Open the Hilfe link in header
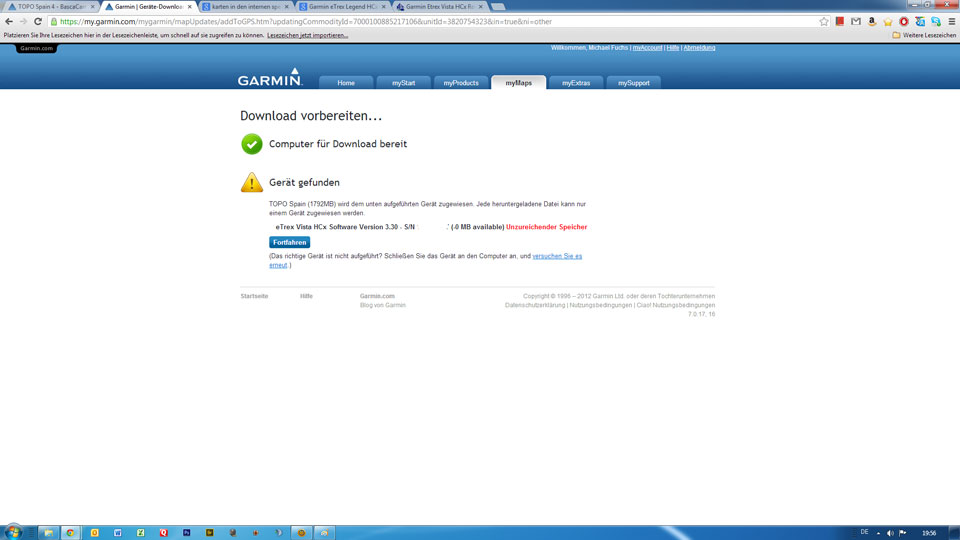Viewport: 960px width, 540px height. [673, 48]
